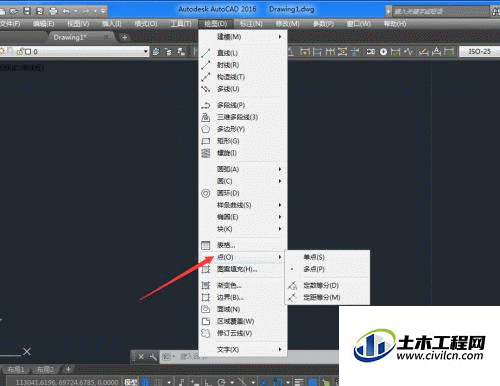500x386 pixels.
Task: Open the quick access toolbar customize dropdown
Action: (103, 11)
